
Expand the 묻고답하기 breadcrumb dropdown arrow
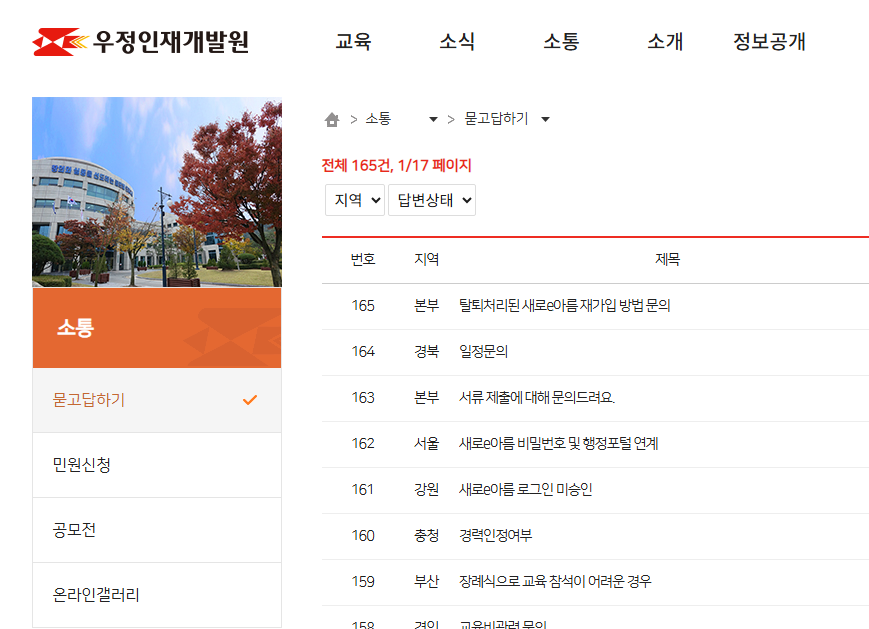545,119
